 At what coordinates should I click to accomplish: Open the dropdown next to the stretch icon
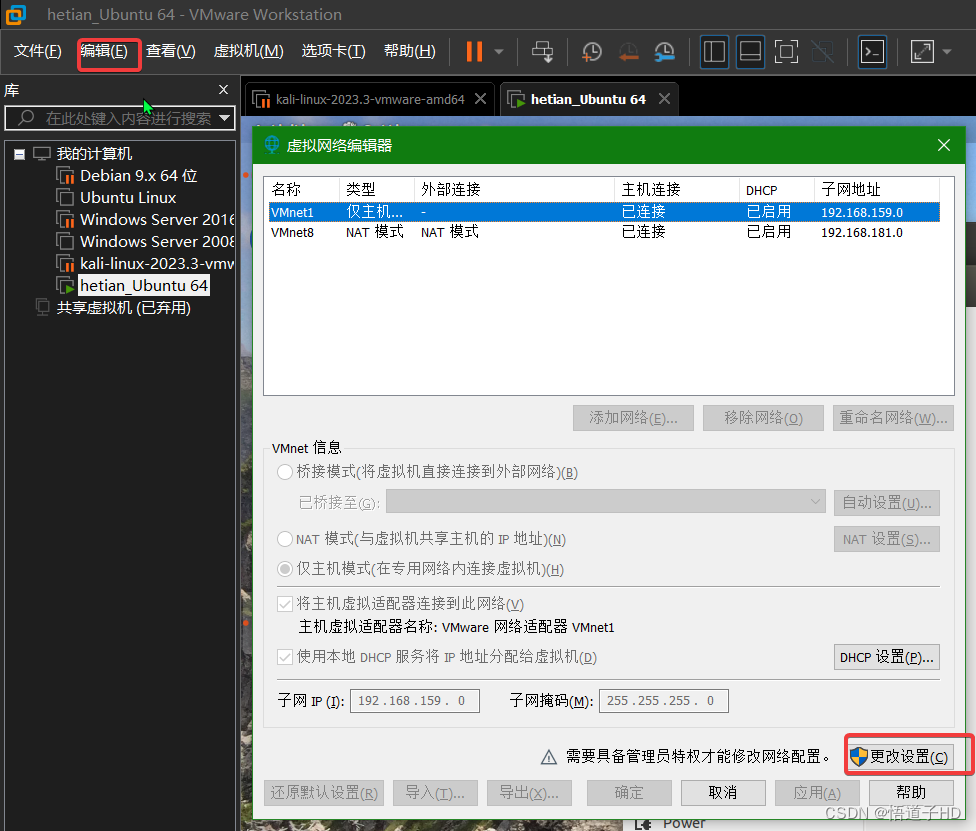tap(947, 52)
